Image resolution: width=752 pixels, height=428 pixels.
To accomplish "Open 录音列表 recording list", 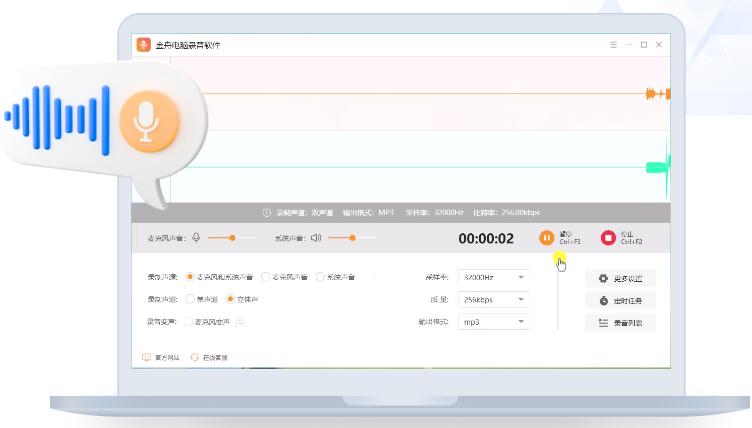I will tap(620, 322).
